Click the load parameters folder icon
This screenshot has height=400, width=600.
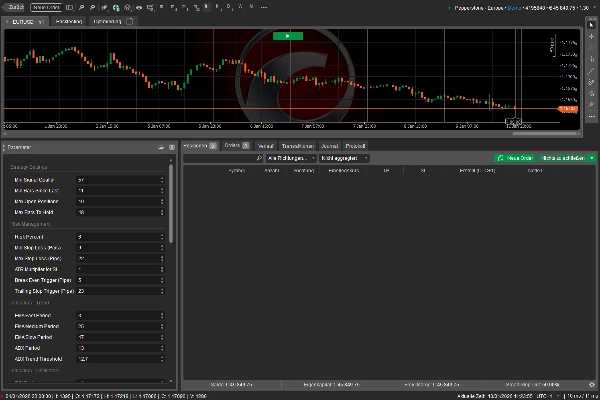point(161,147)
